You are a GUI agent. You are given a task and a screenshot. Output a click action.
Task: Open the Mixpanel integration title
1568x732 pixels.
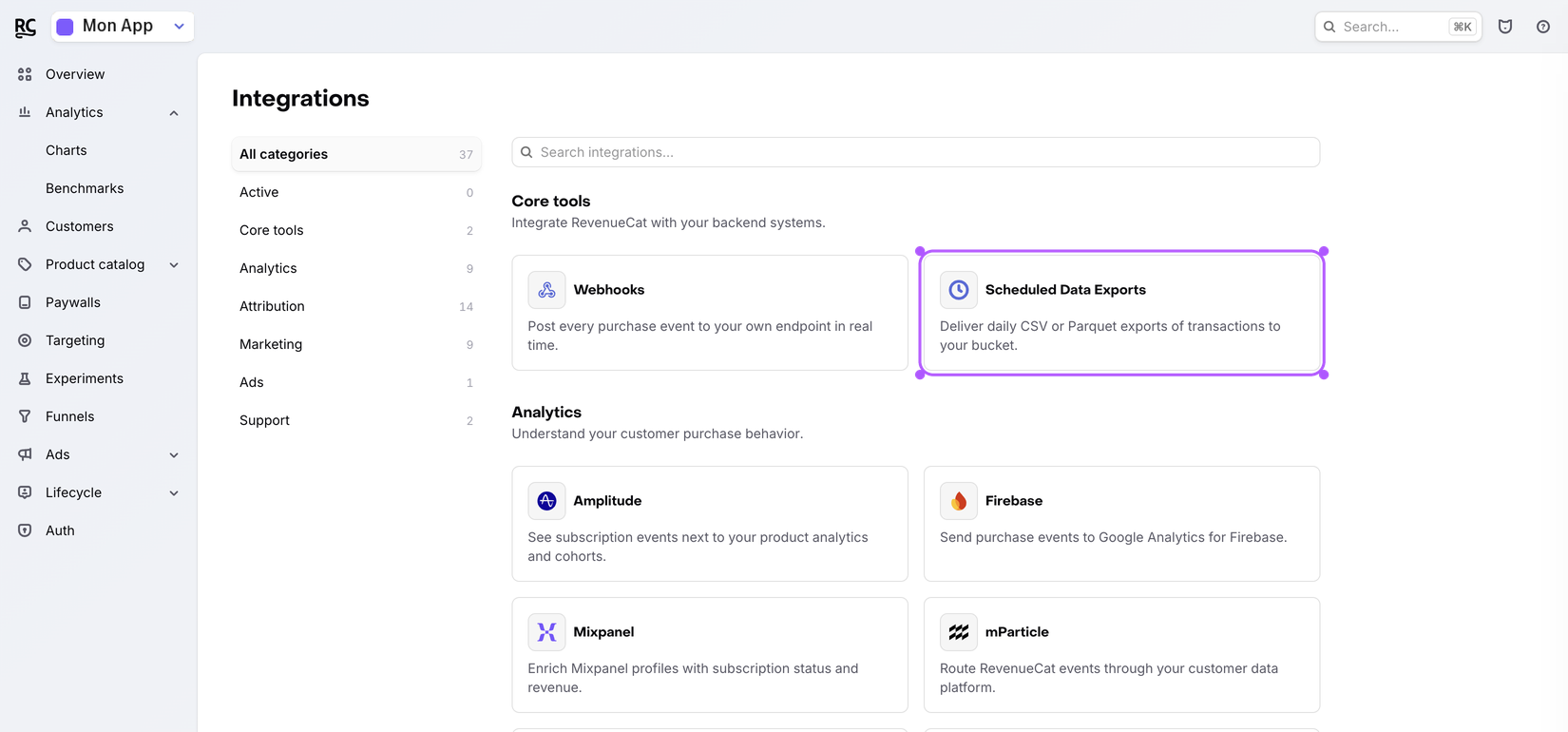pos(603,632)
